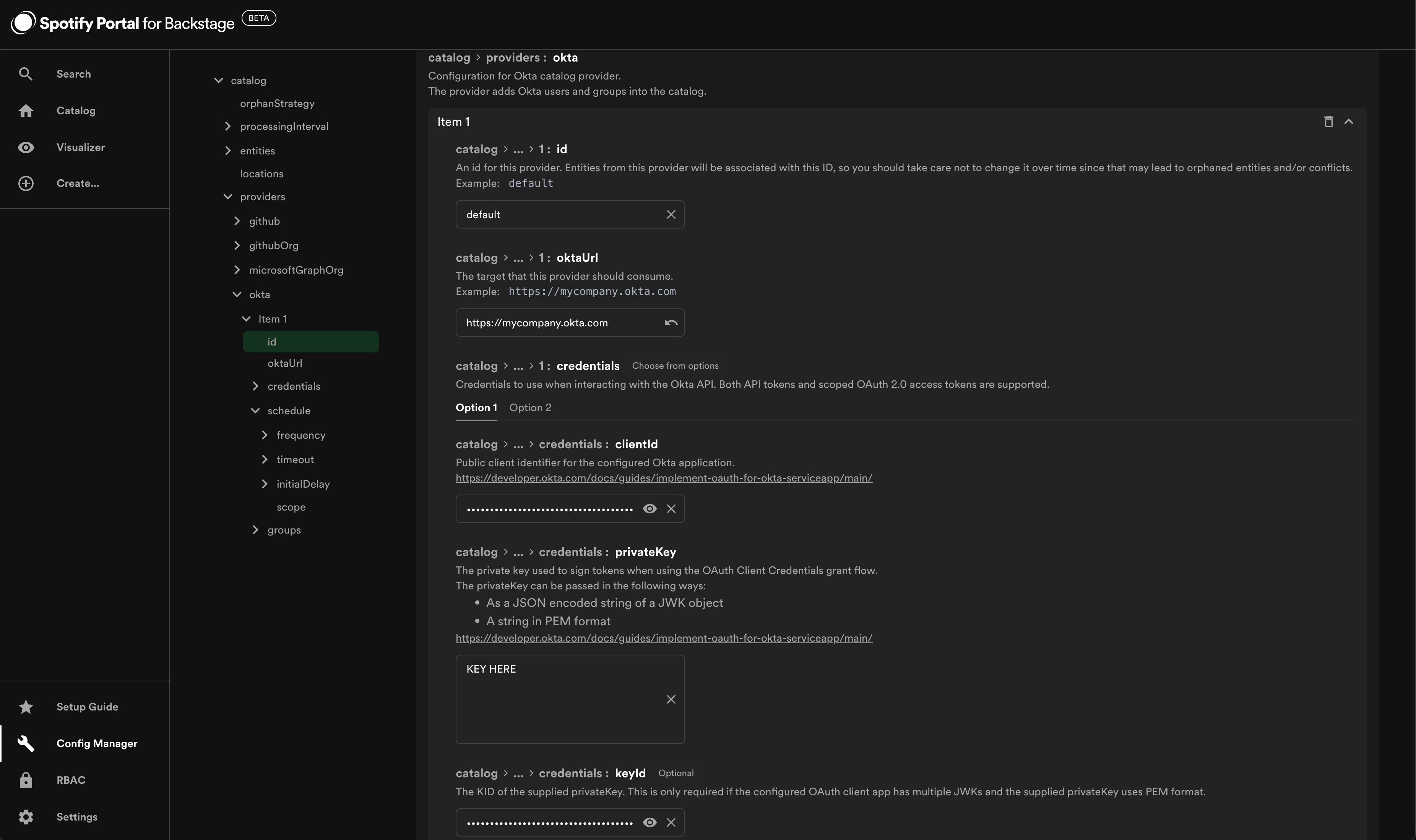
Task: Click the RBAC sidebar label
Action: click(71, 780)
